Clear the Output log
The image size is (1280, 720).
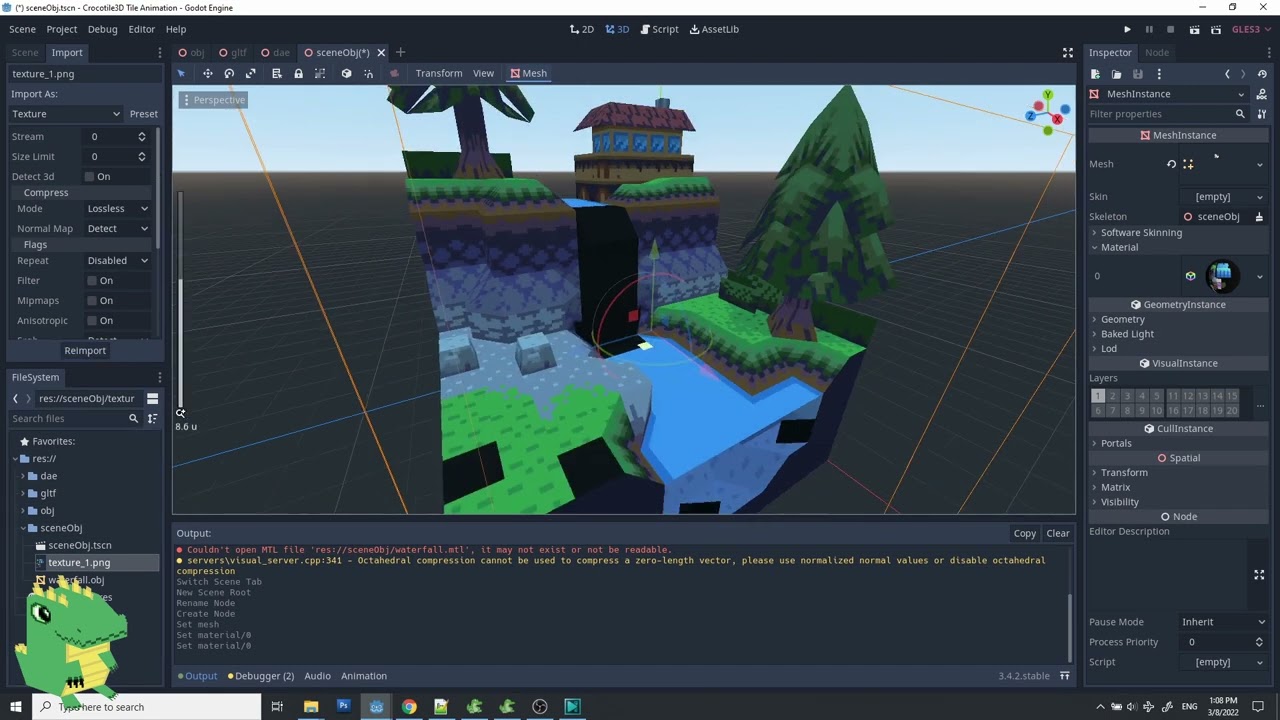tap(1058, 533)
